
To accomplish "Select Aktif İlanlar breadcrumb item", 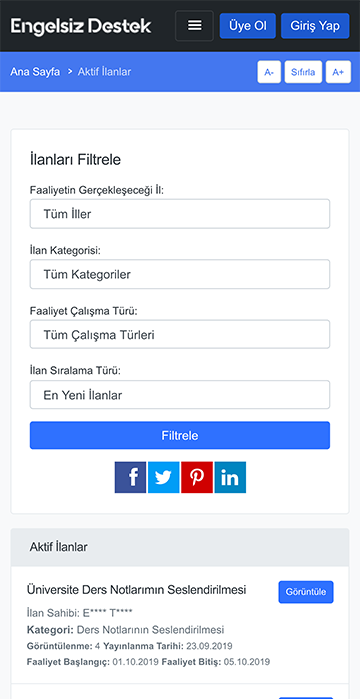I will pyautogui.click(x=104, y=72).
